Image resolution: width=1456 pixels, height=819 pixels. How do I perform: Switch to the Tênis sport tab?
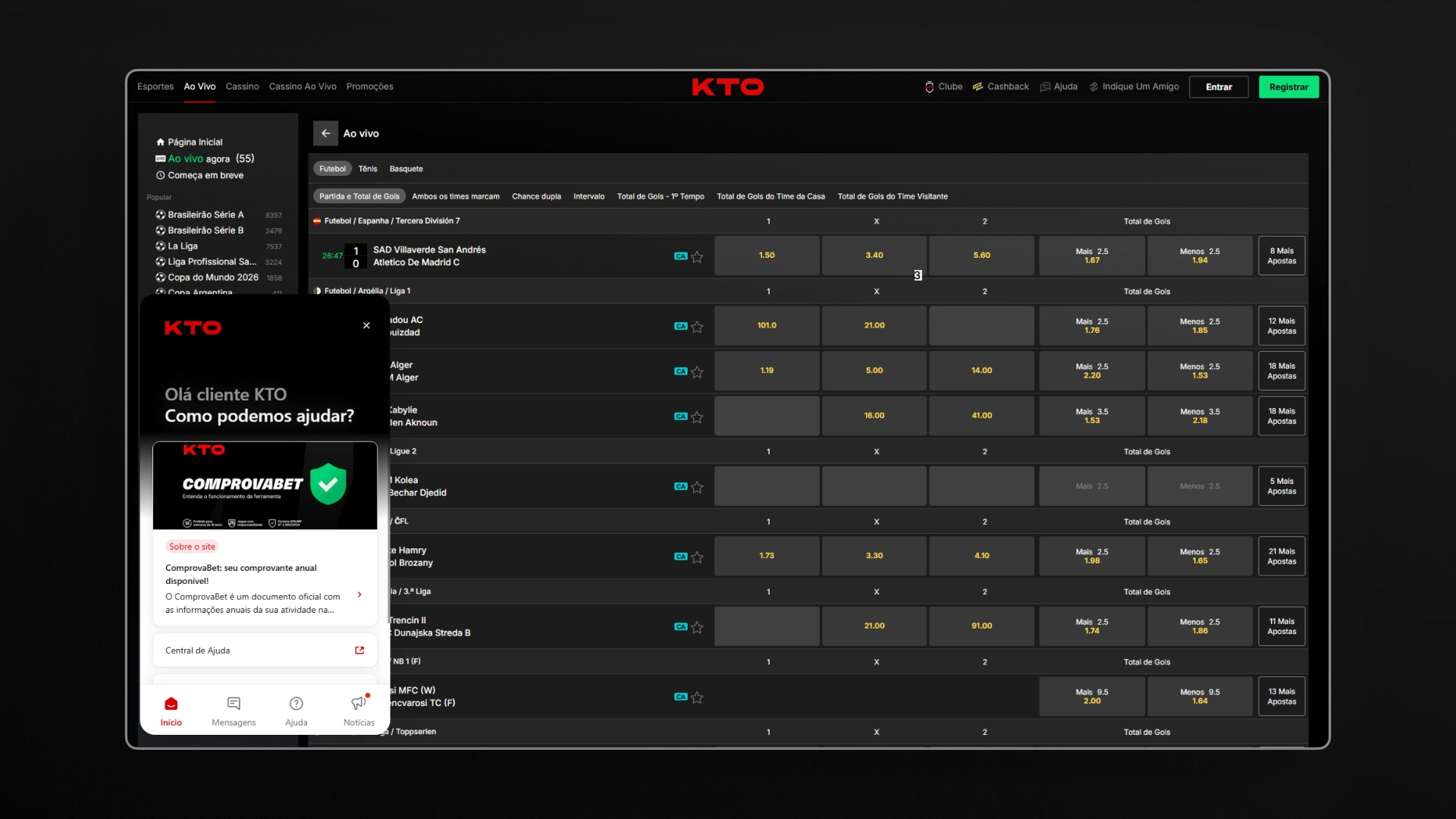pyautogui.click(x=368, y=169)
